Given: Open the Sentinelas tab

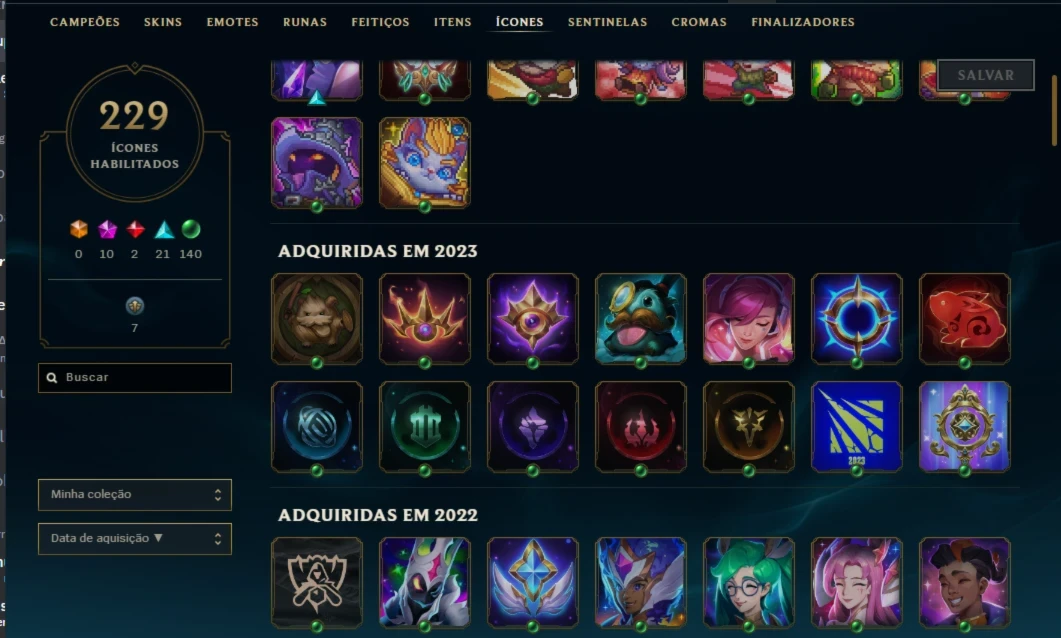Looking at the screenshot, I should click(x=607, y=22).
